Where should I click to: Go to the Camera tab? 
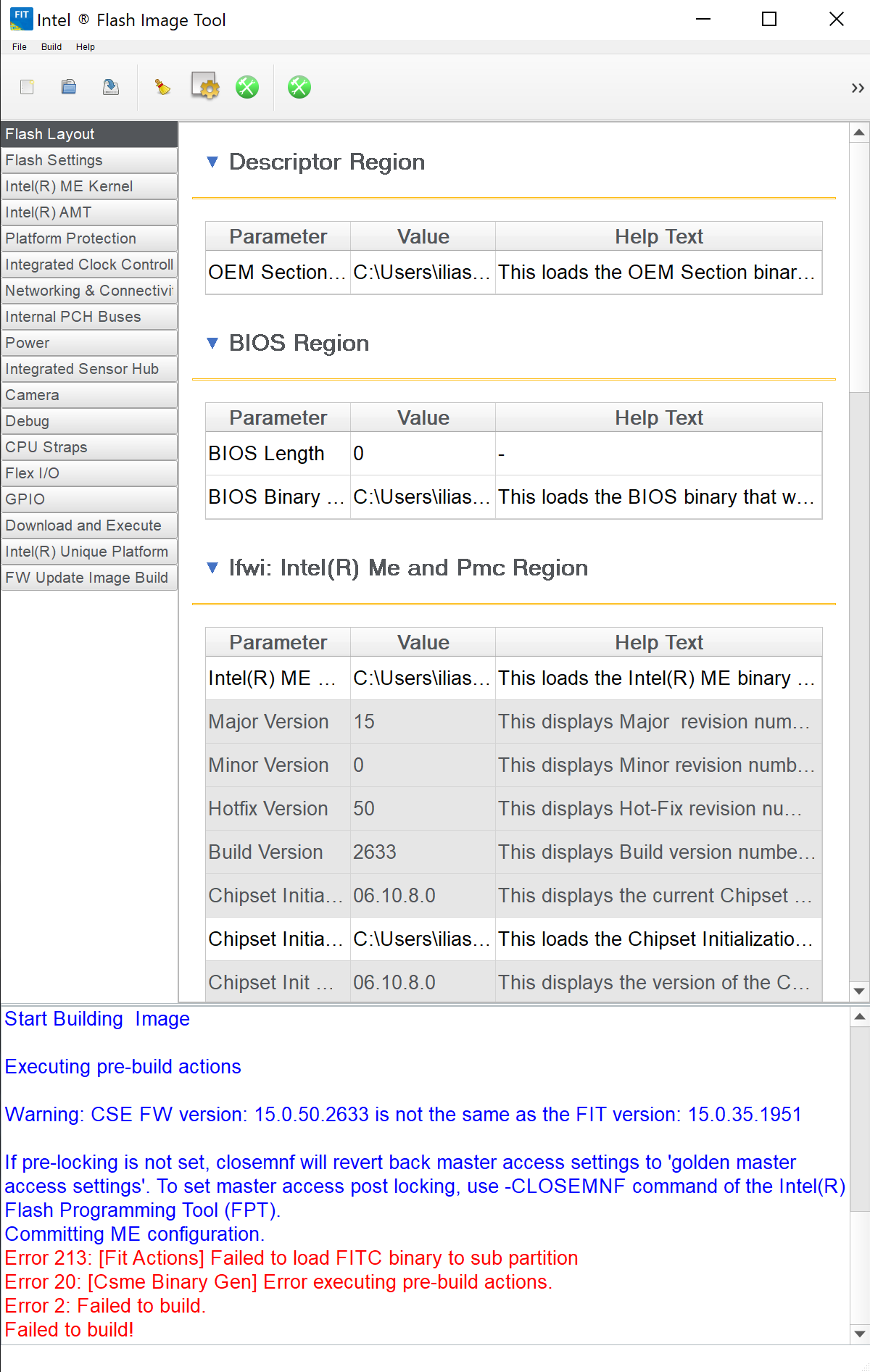[x=89, y=395]
